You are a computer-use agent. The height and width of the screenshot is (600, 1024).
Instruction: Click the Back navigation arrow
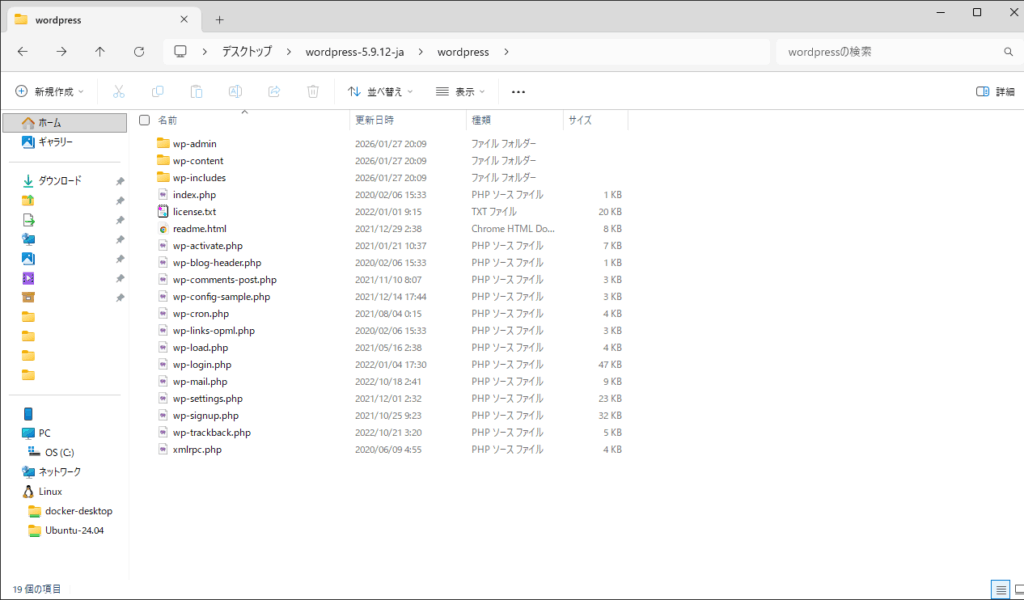coord(22,52)
